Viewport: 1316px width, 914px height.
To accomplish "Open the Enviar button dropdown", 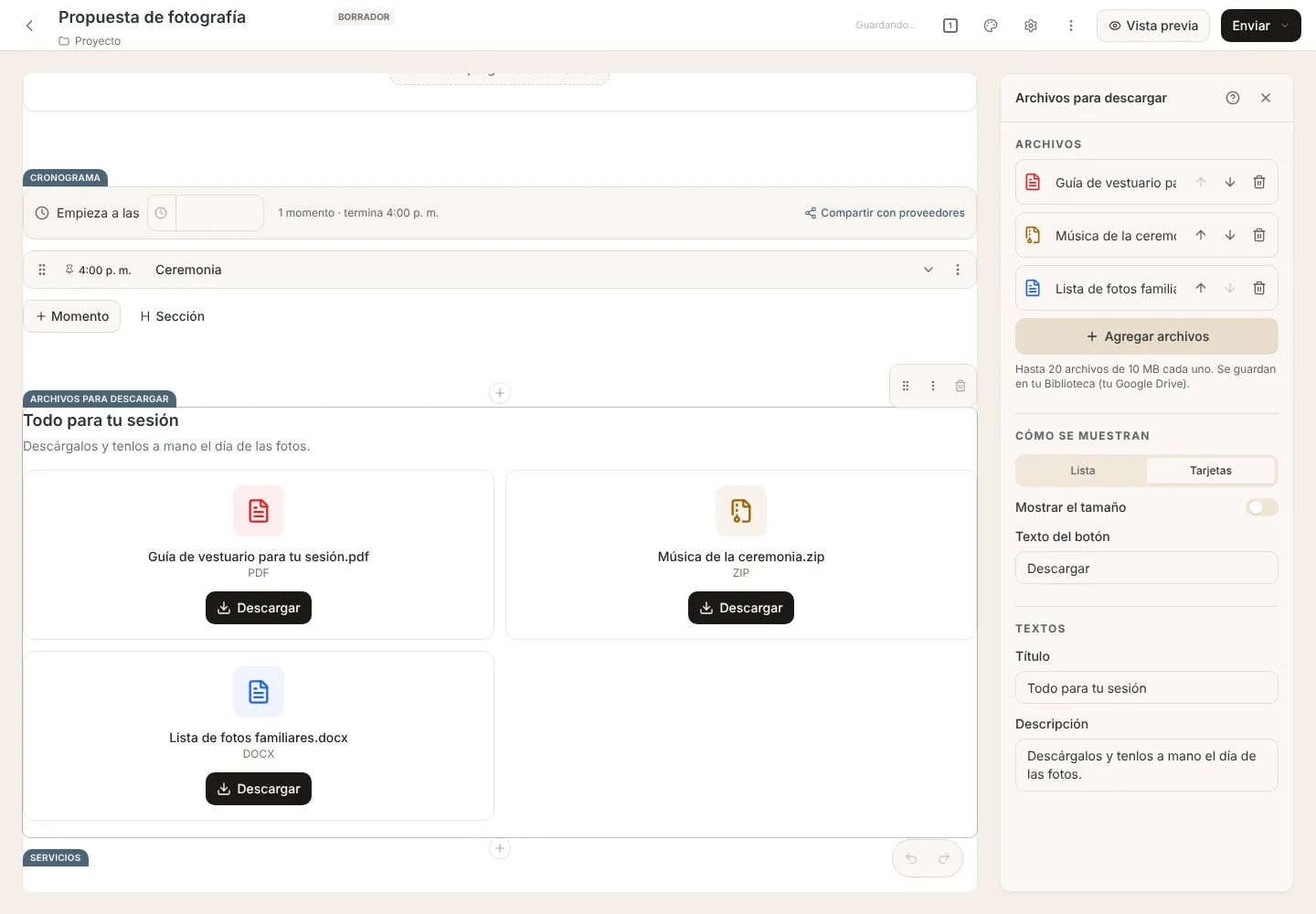I will pyautogui.click(x=1285, y=26).
